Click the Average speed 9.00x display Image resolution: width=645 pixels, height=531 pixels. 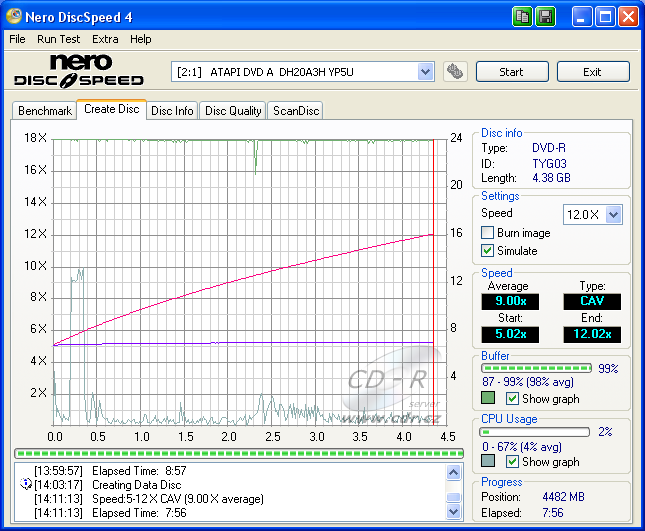point(510,301)
